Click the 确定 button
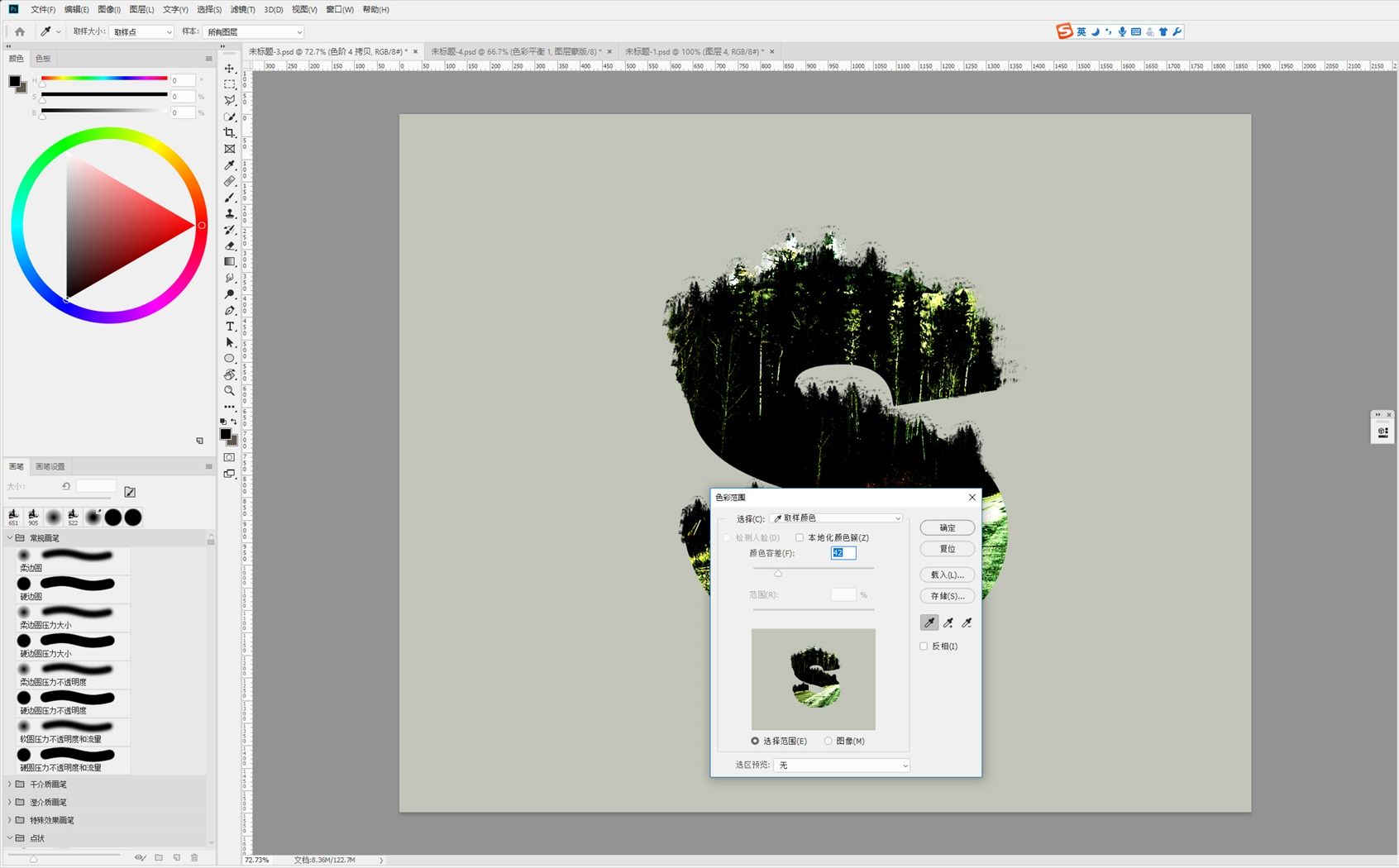Image resolution: width=1399 pixels, height=868 pixels. (x=948, y=527)
